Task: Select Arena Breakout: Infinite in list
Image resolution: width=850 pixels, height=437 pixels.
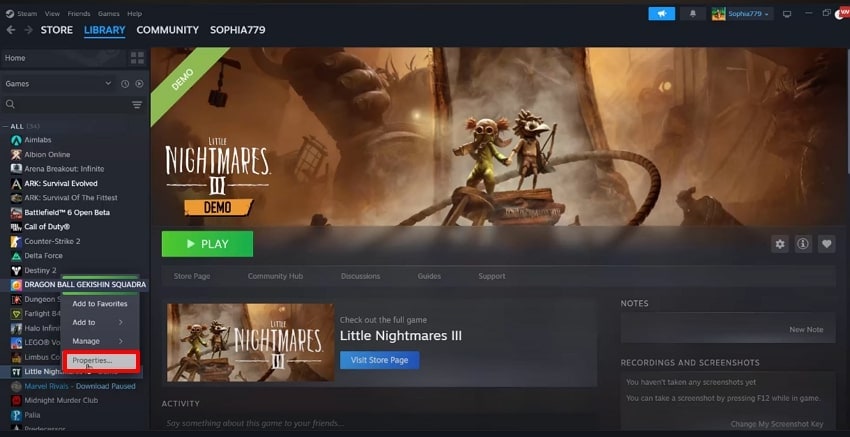Action: (64, 169)
